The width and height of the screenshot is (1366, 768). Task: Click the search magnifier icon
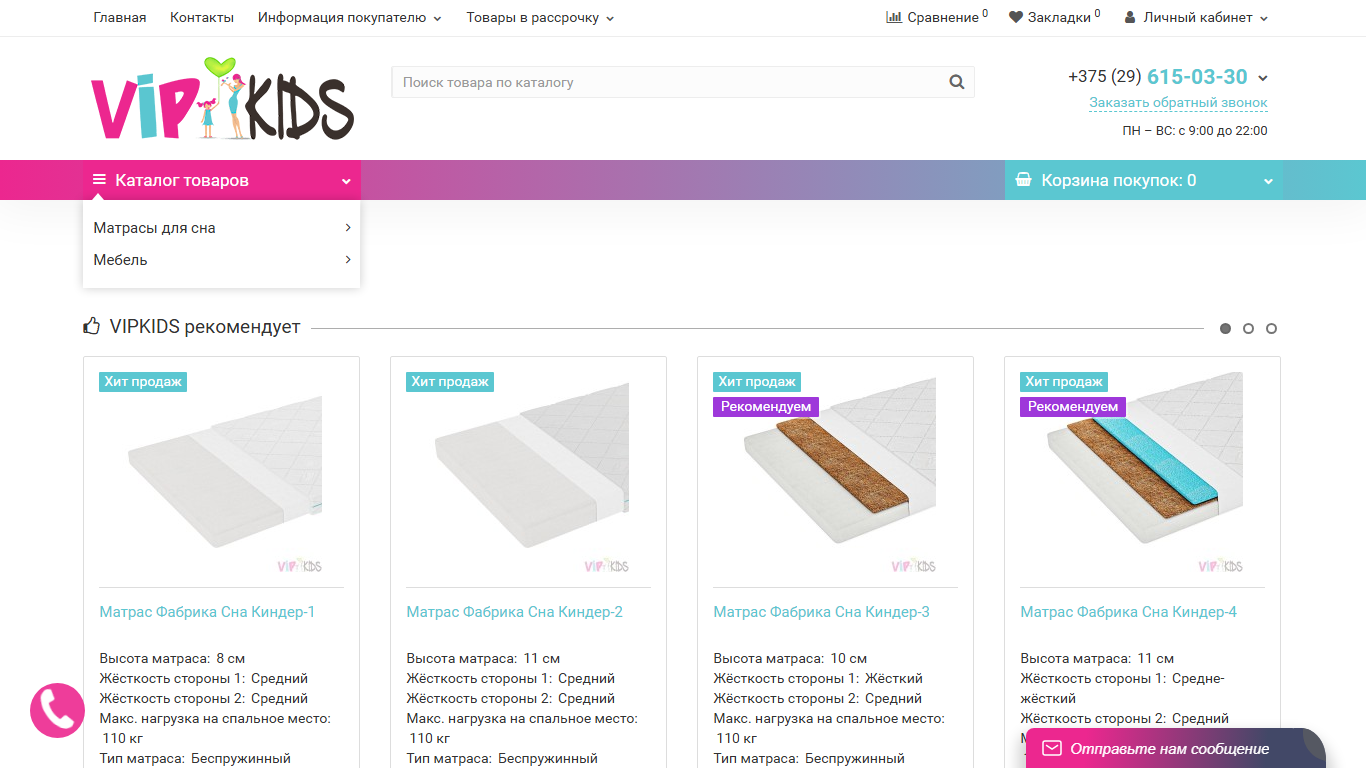click(957, 83)
